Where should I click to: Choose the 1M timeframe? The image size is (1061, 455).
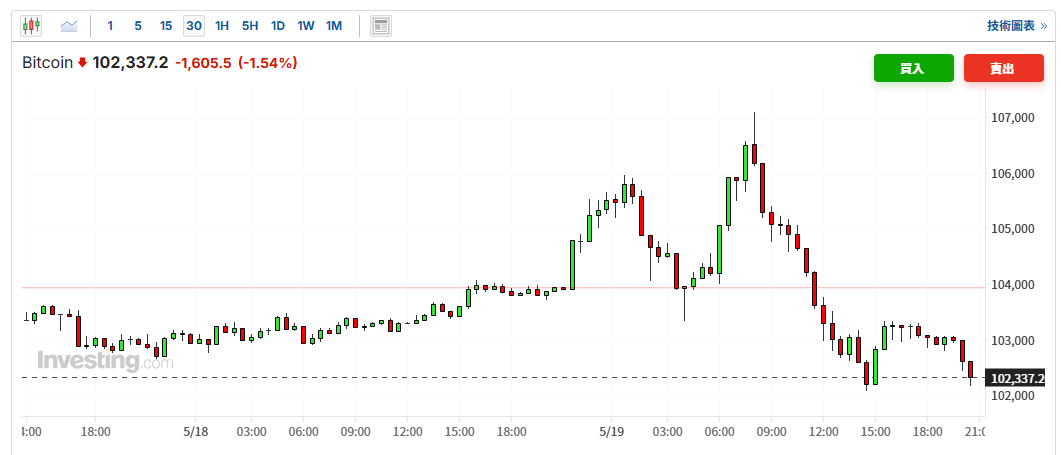[334, 26]
